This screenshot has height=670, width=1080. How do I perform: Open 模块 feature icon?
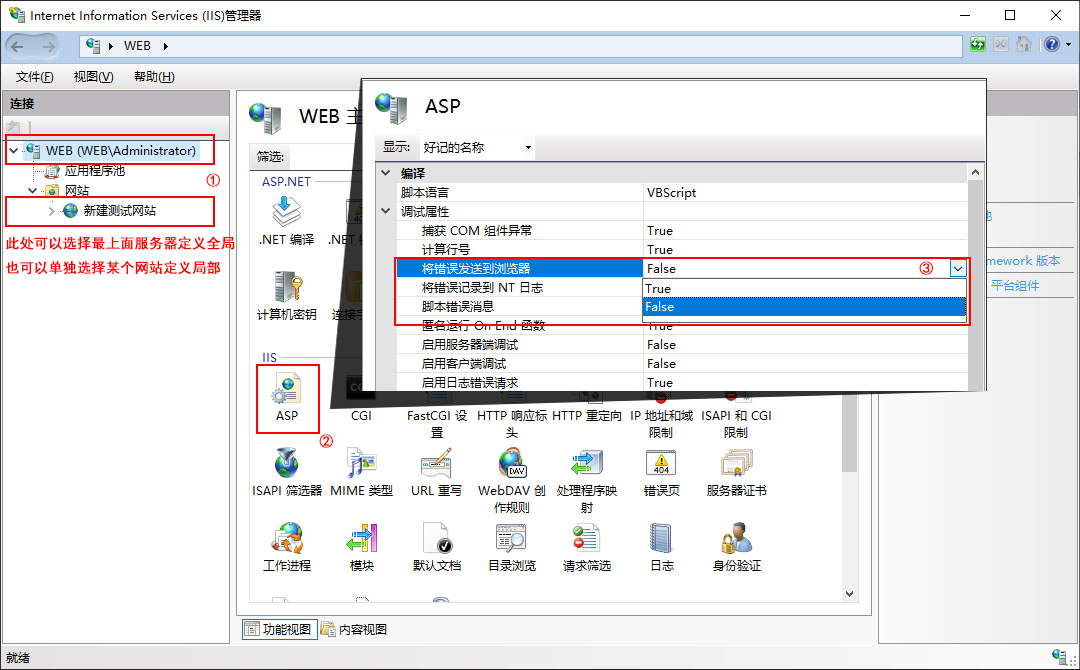(x=362, y=547)
